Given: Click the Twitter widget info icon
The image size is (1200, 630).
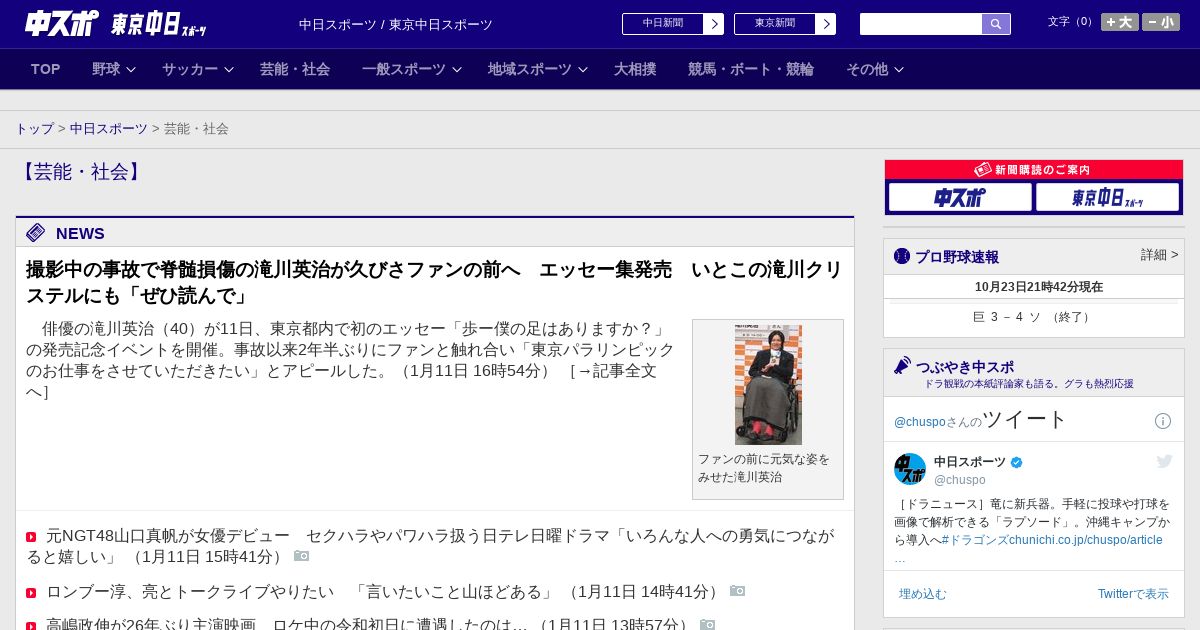Looking at the screenshot, I should (1163, 421).
